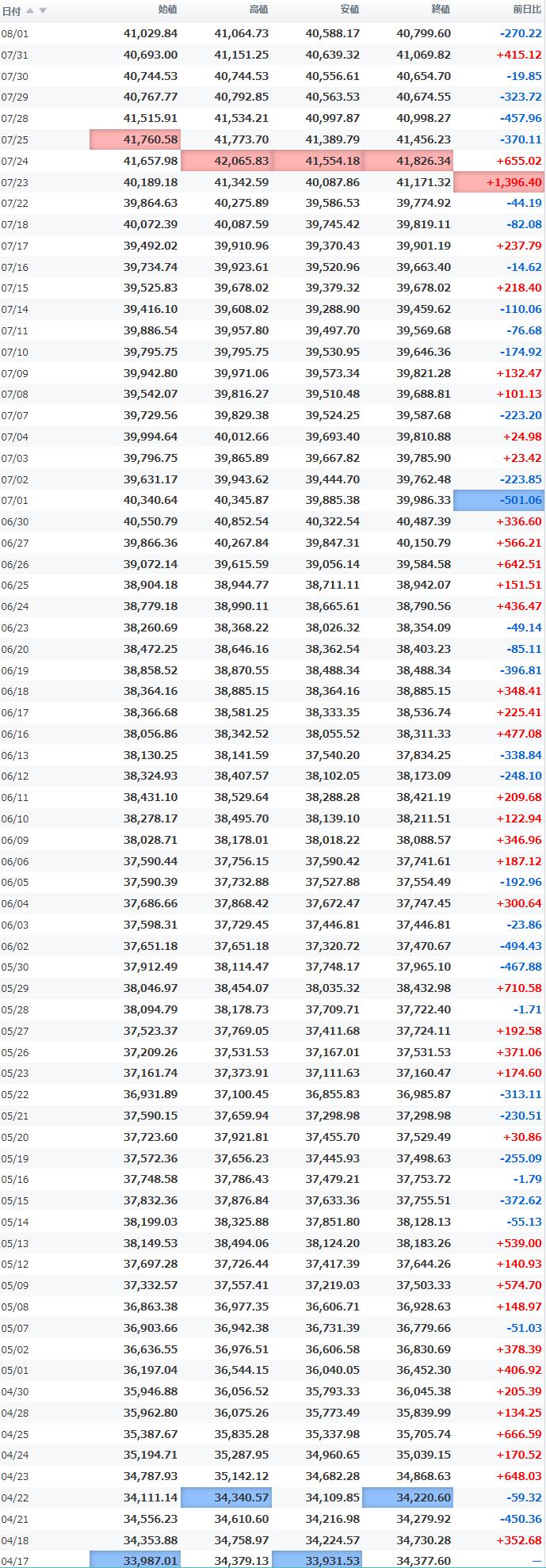The width and height of the screenshot is (546, 1568).
Task: Select the change value -270.22
Action: (521, 34)
